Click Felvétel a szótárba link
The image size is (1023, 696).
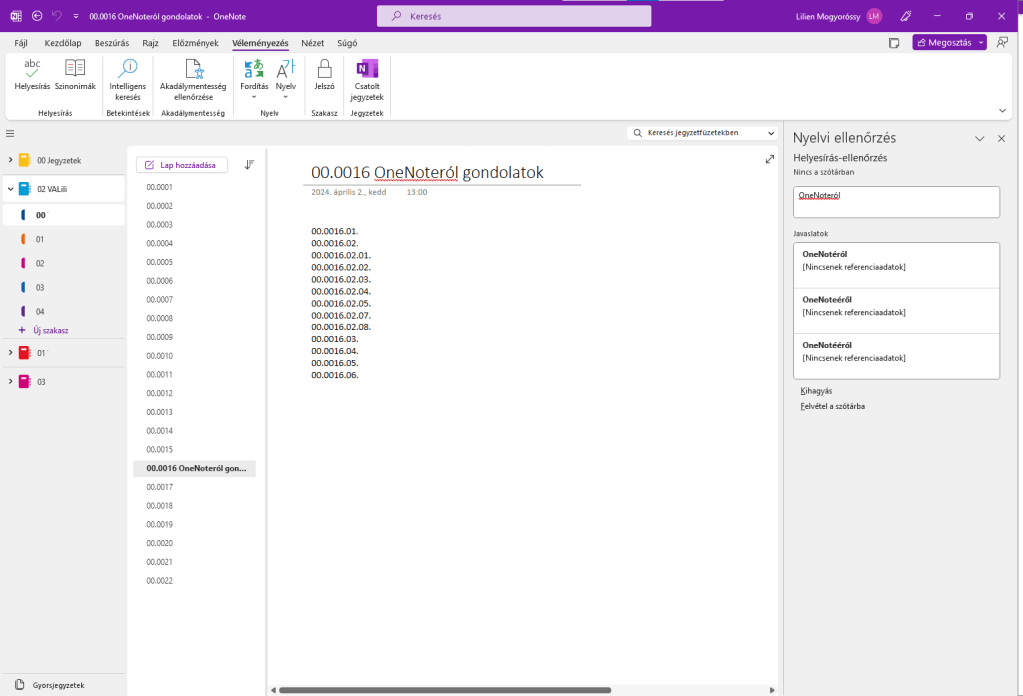832,406
